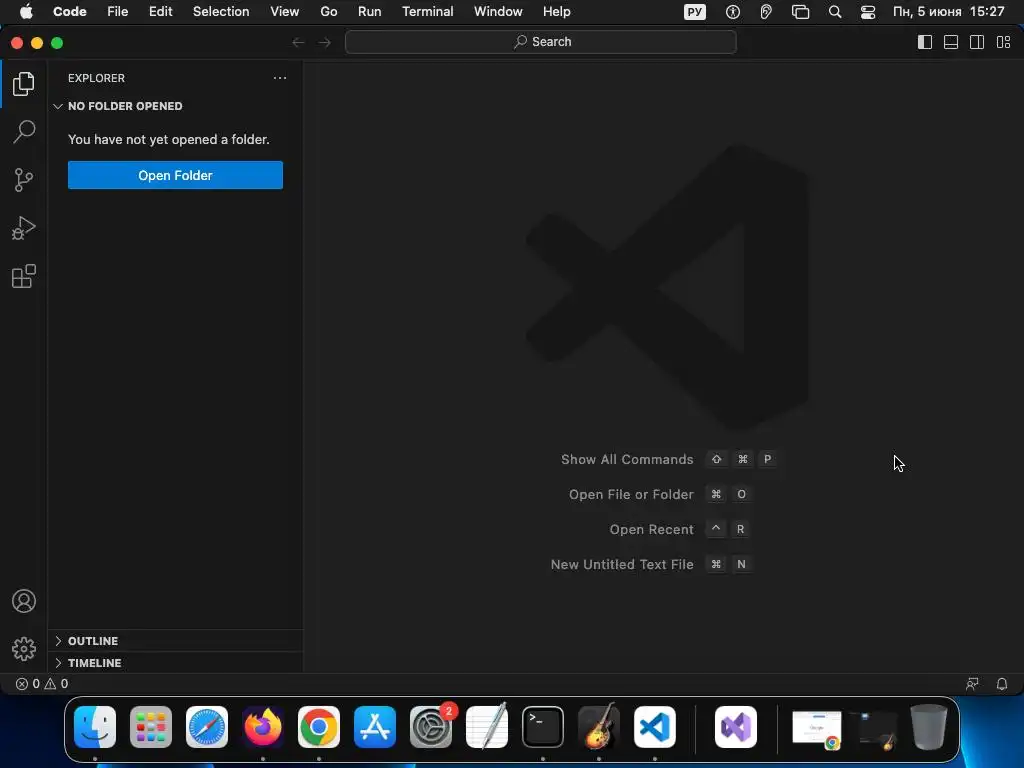Expand the Timeline section
The width and height of the screenshot is (1024, 768).
(x=175, y=663)
